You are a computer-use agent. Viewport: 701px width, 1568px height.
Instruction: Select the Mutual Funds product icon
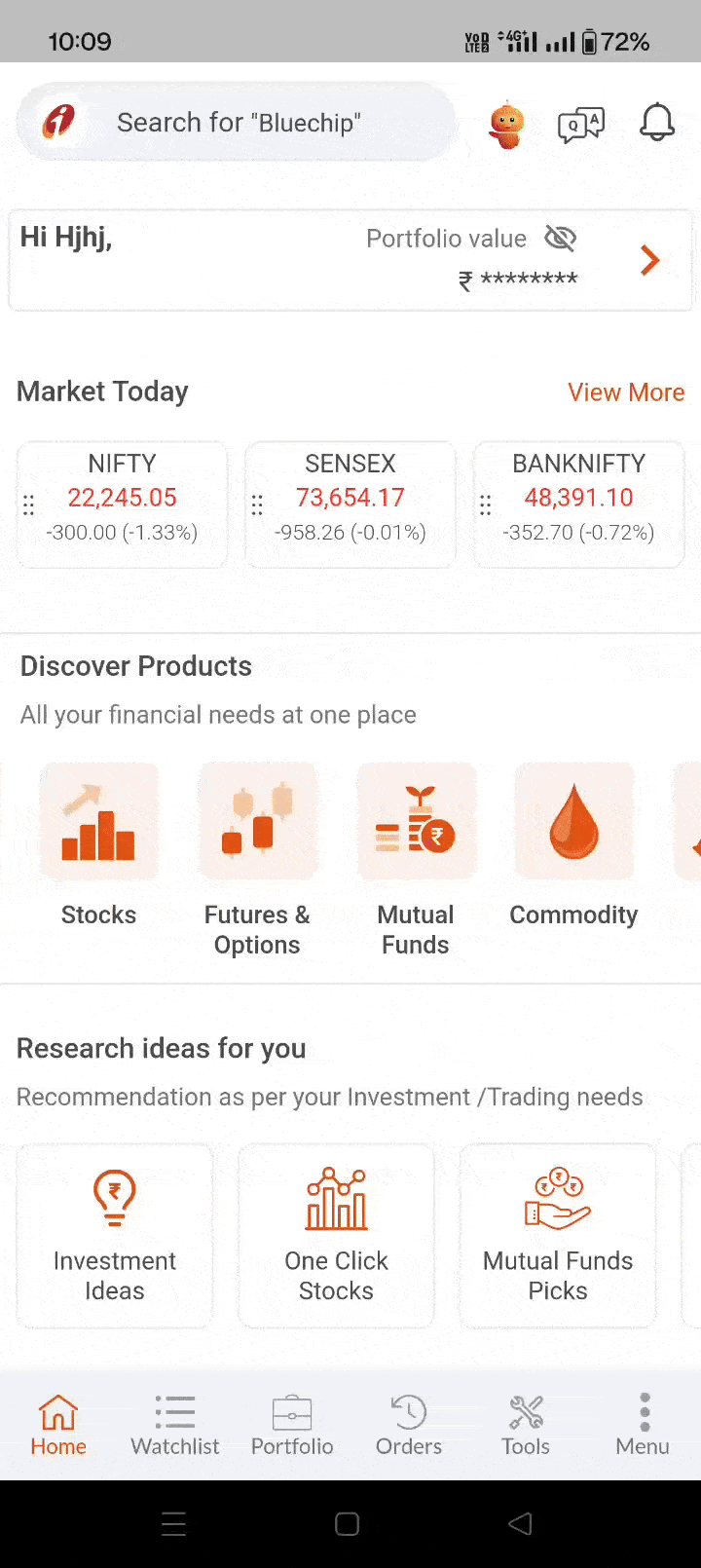point(416,823)
